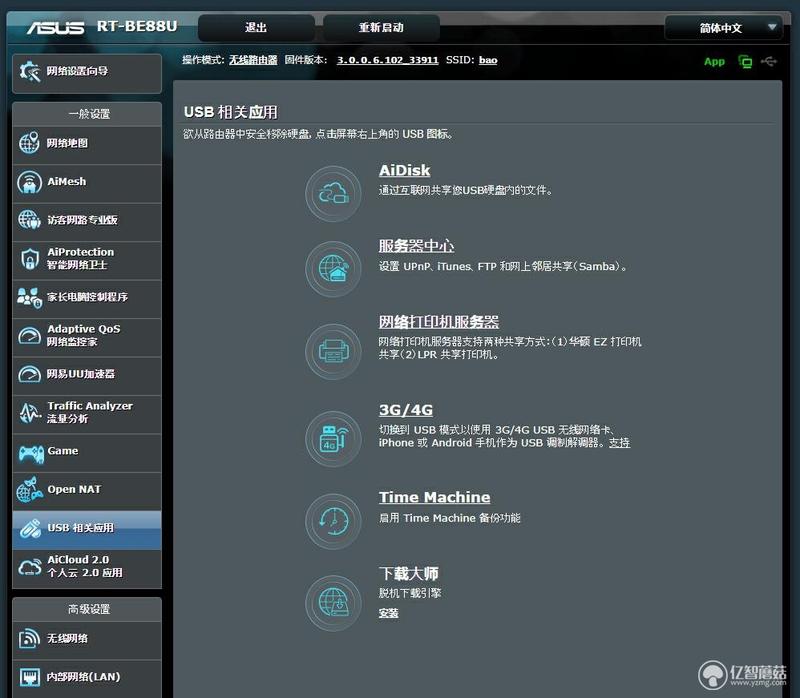Select Adaptive QoS 网络监控家 menu item
The width and height of the screenshot is (800, 698).
coord(87,336)
